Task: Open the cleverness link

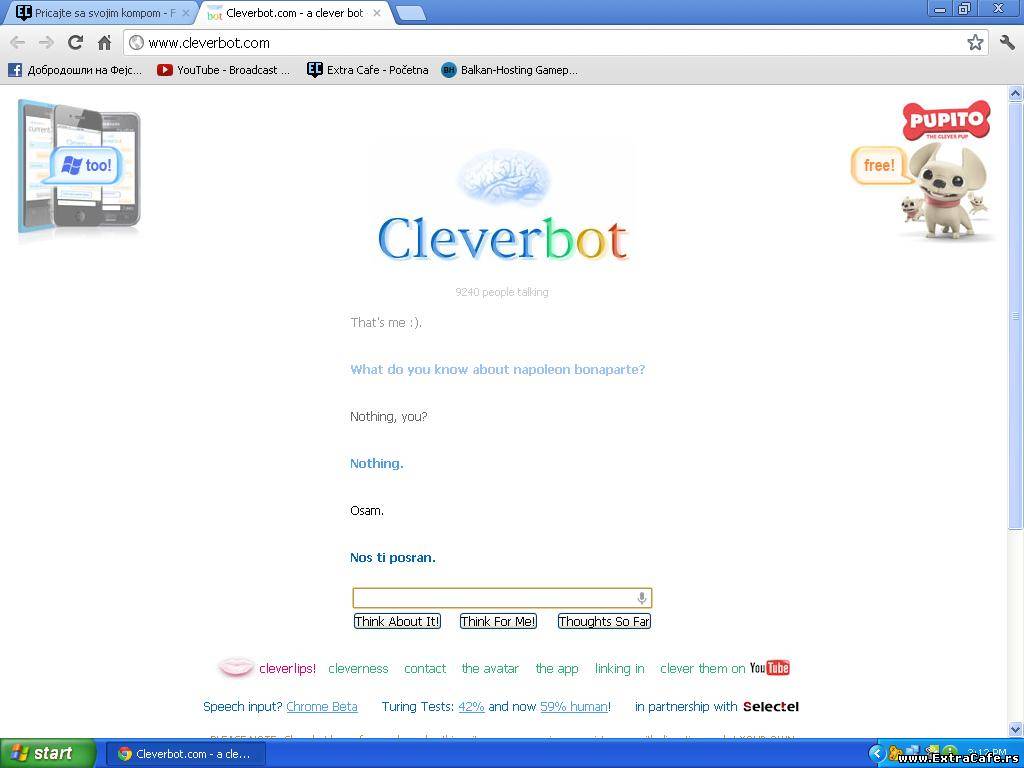Action: point(358,668)
